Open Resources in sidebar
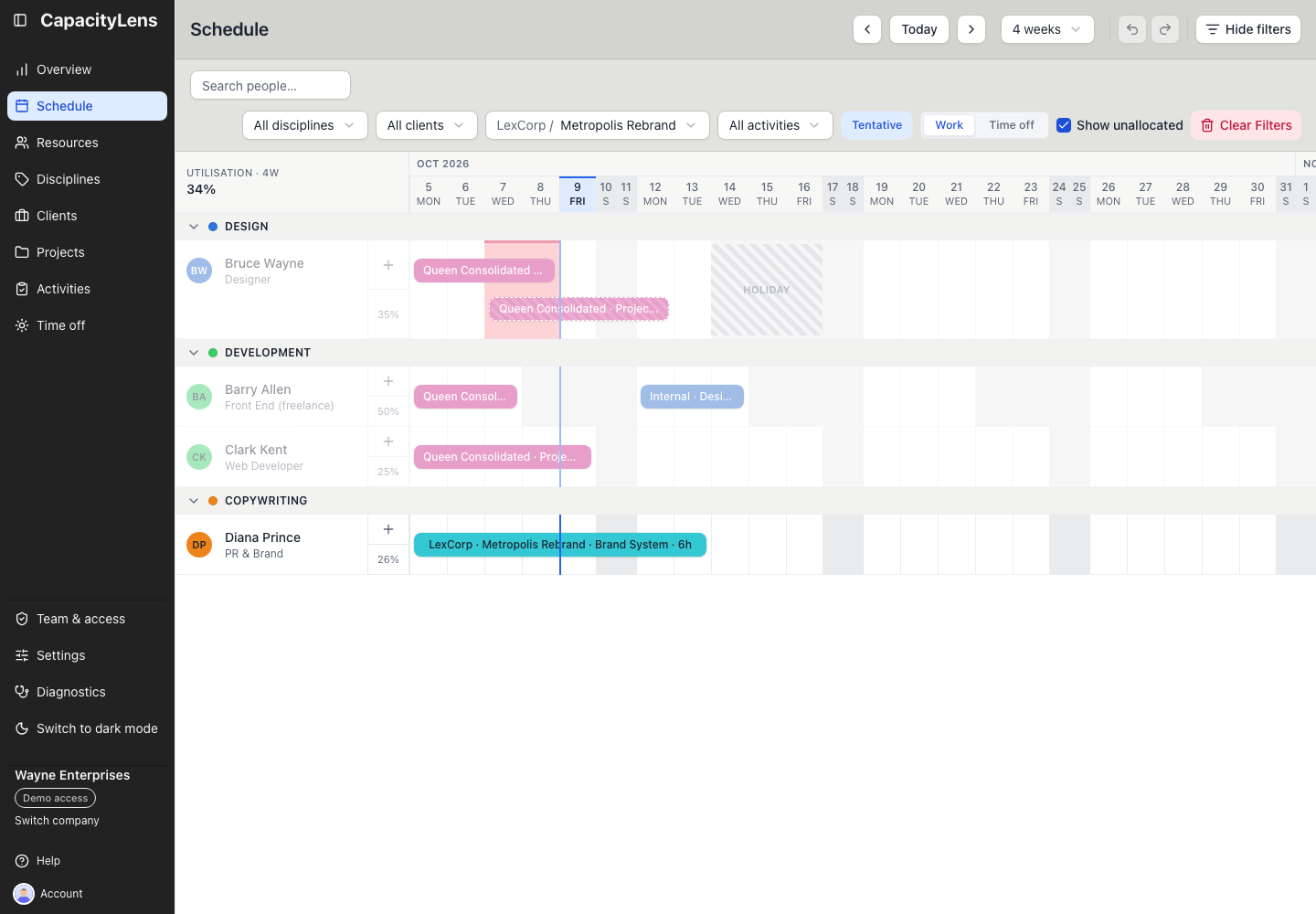 [87, 143]
